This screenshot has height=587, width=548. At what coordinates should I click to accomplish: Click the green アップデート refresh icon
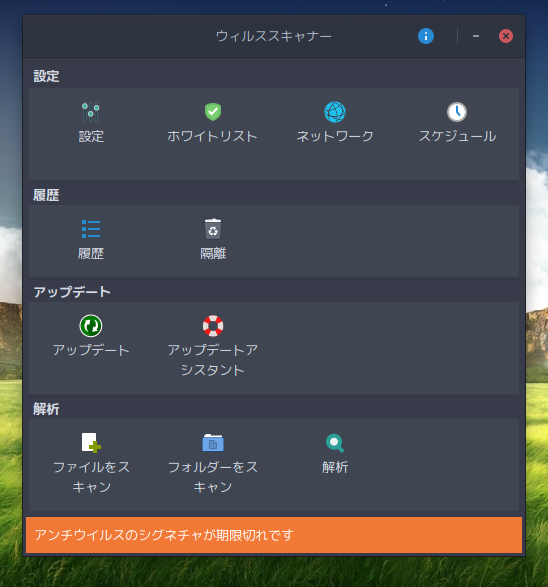pyautogui.click(x=91, y=326)
